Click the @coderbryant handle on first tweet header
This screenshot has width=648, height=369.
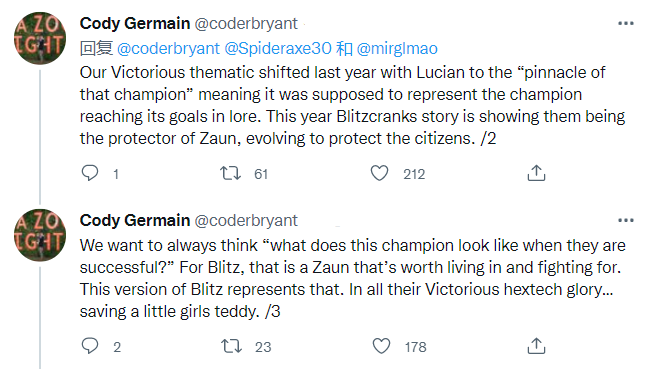click(x=246, y=24)
